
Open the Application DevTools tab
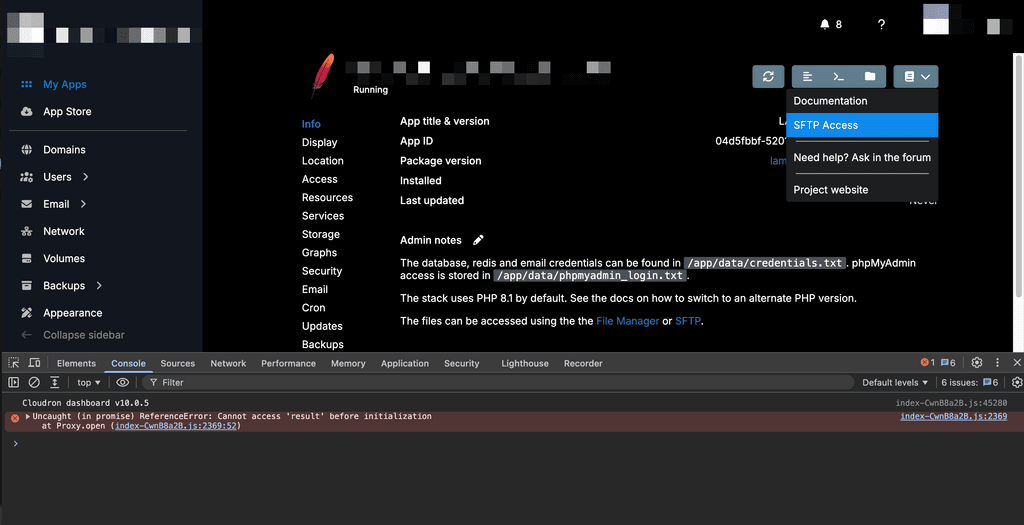click(x=405, y=363)
